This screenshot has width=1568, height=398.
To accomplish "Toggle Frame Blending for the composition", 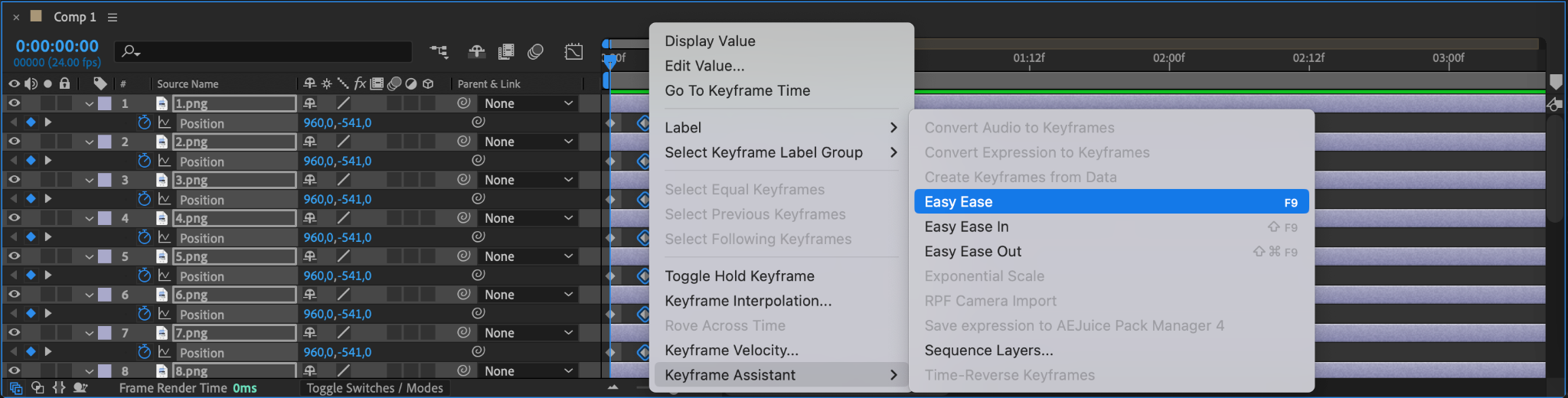I will (x=506, y=51).
